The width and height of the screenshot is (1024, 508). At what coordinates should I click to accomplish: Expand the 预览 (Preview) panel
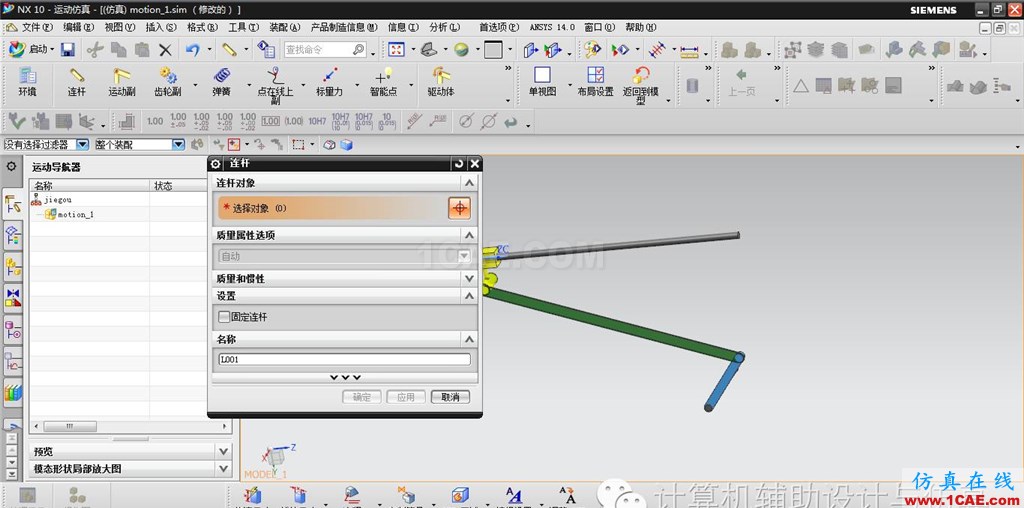224,451
